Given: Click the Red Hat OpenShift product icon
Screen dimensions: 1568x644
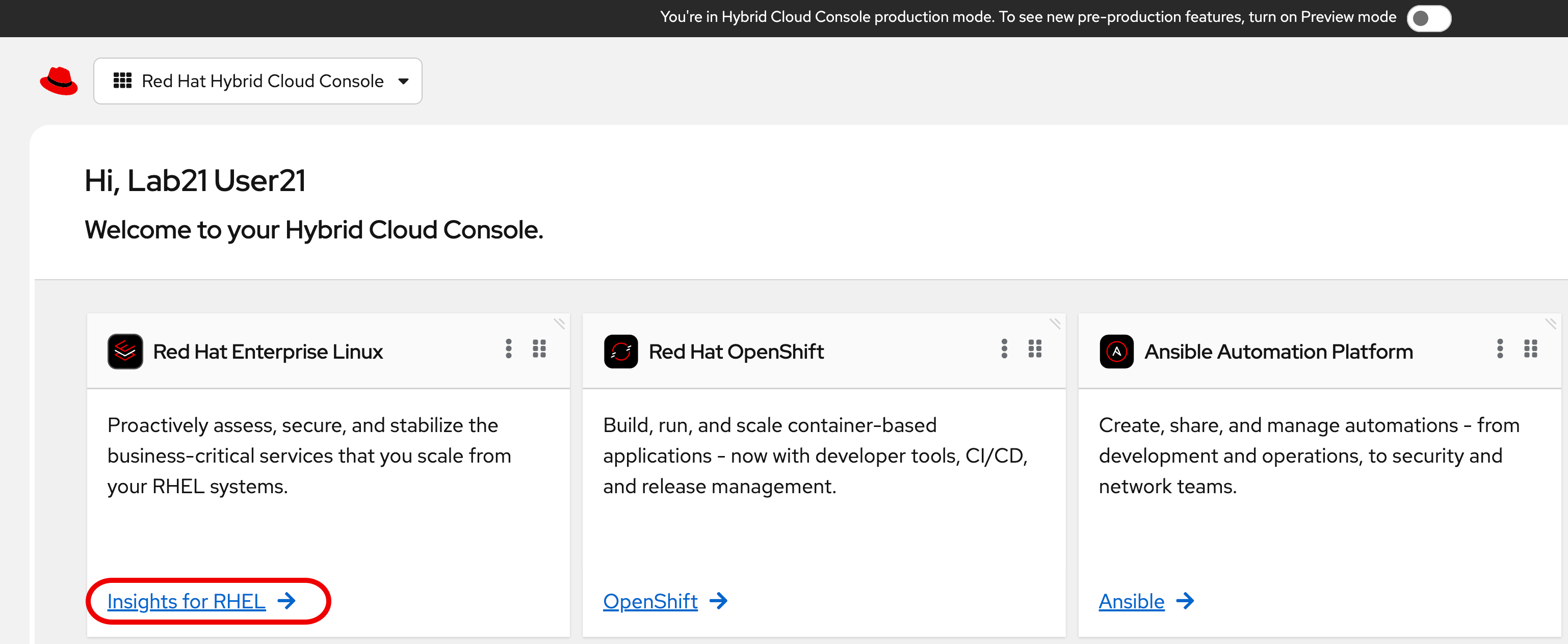Looking at the screenshot, I should (621, 352).
